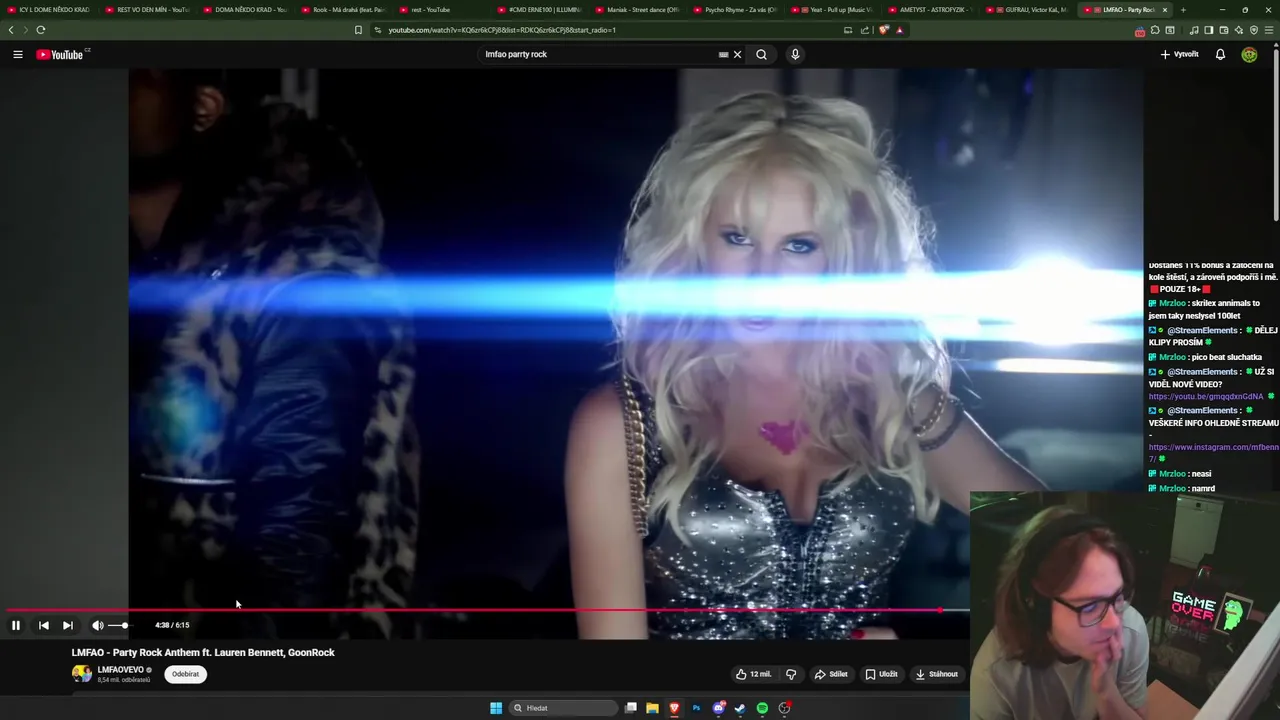Open Steam from the taskbar
This screenshot has height=720, width=1280.
click(740, 708)
